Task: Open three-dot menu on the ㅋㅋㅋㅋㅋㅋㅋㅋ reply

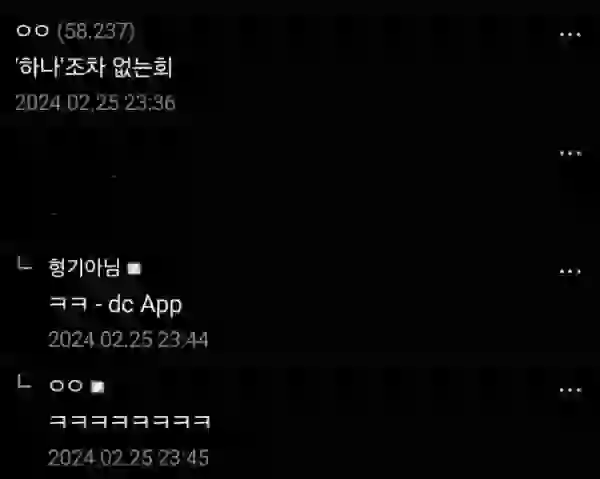Action: (x=570, y=390)
